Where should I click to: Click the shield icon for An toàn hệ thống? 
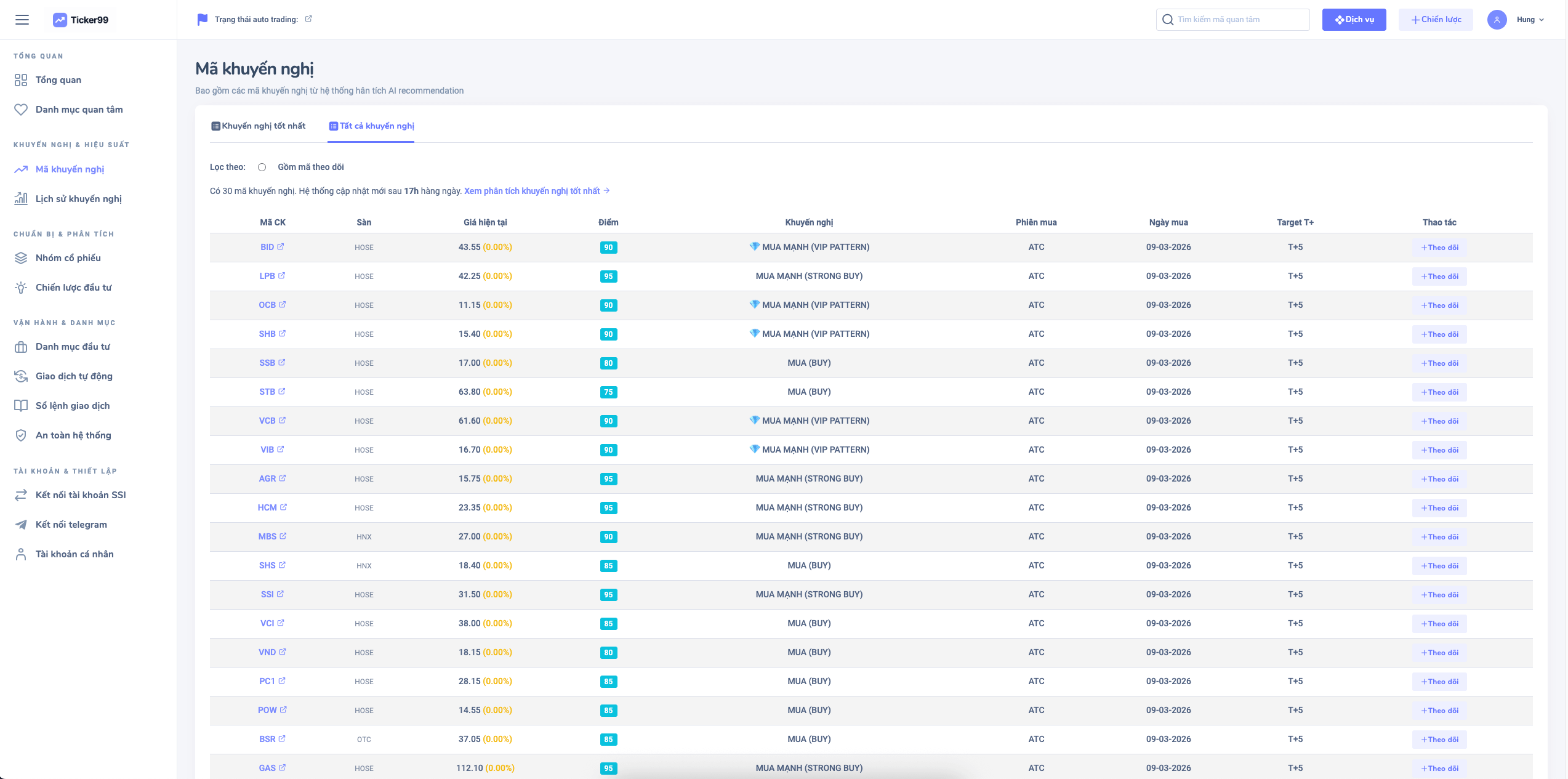pyautogui.click(x=21, y=435)
